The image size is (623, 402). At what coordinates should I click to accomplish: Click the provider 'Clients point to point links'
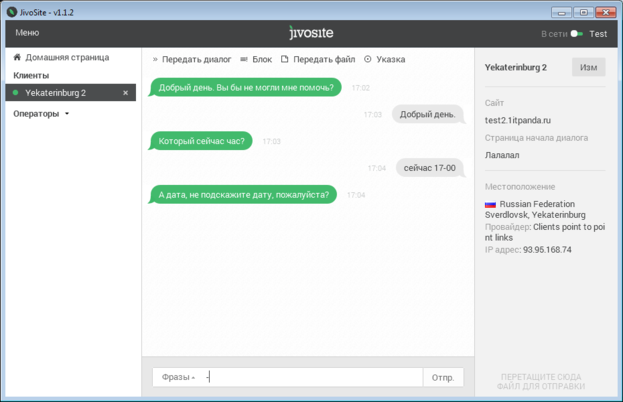tap(545, 232)
